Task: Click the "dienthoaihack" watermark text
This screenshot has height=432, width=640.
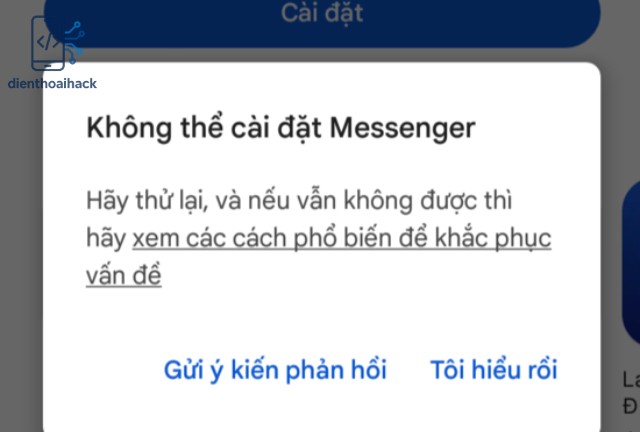Action: [52, 84]
